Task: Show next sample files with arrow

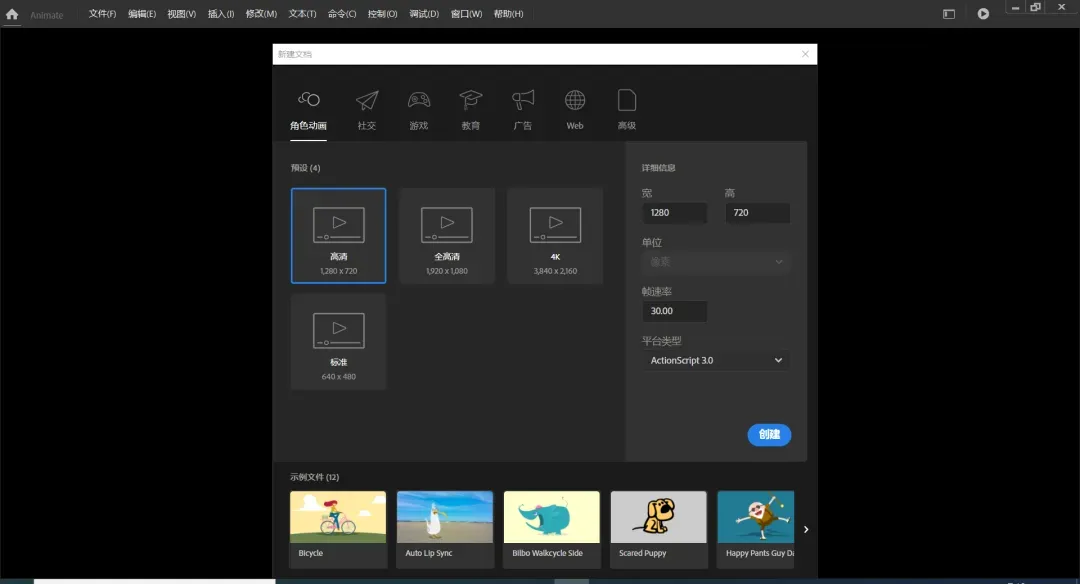Action: pyautogui.click(x=805, y=530)
